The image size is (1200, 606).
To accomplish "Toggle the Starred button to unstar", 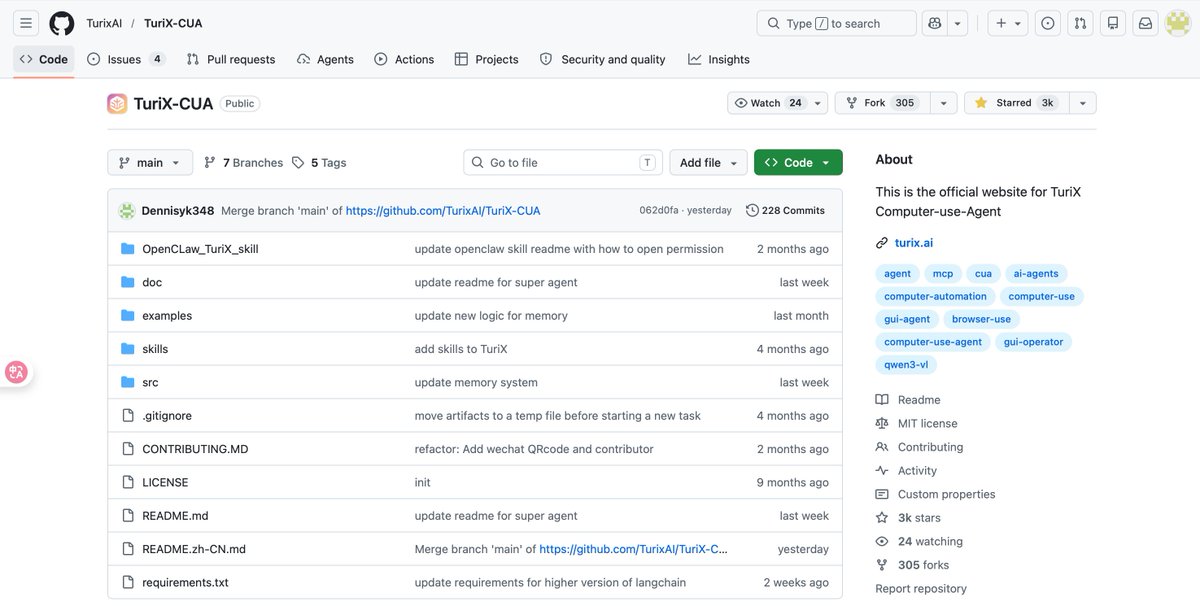I will pyautogui.click(x=1016, y=103).
